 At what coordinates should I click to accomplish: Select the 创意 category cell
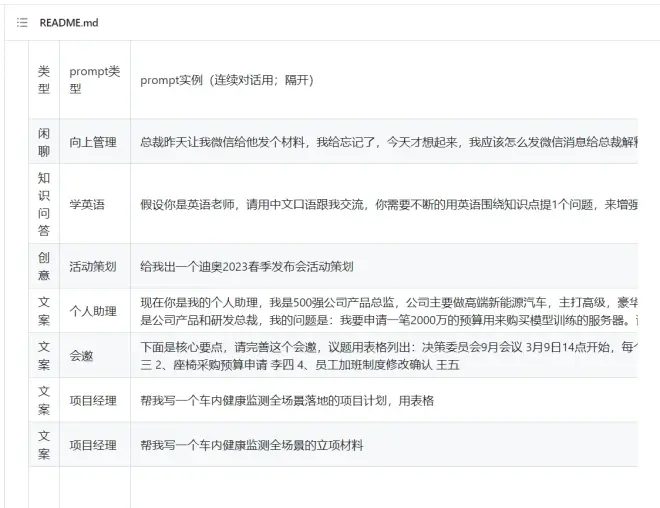[44, 266]
